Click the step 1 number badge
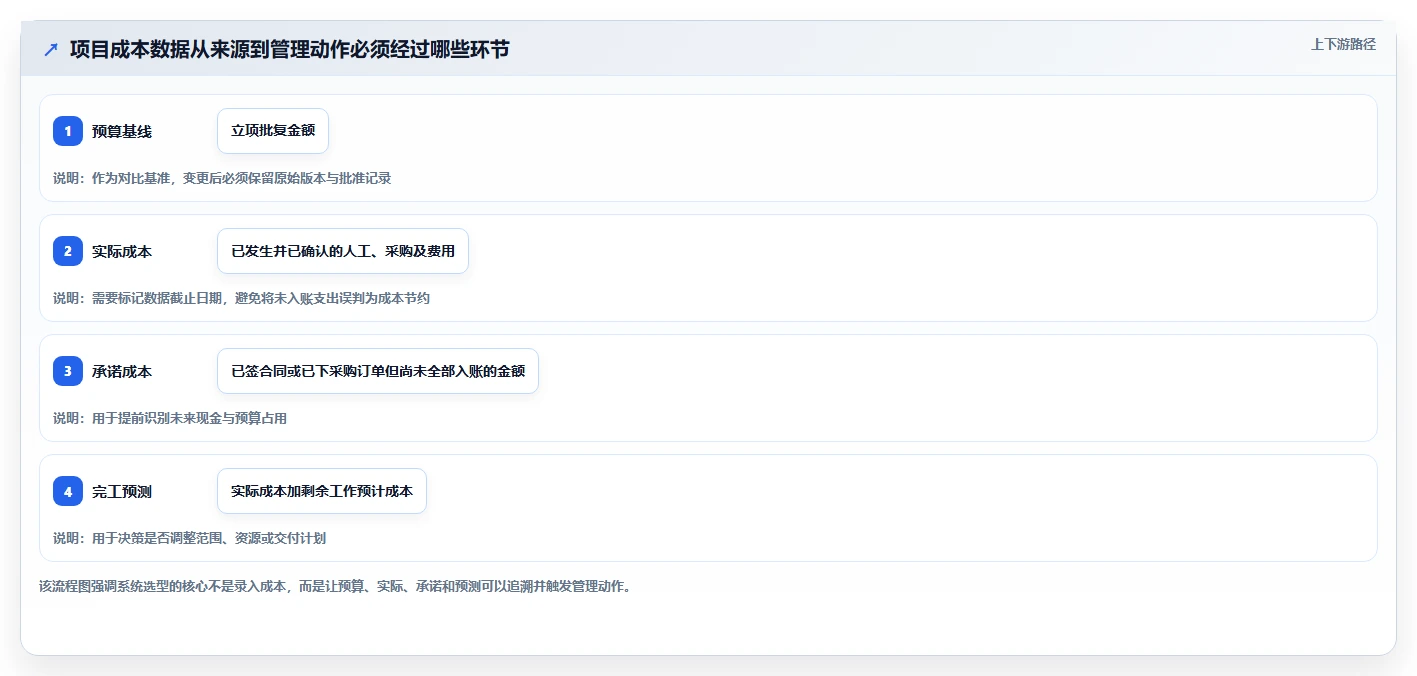This screenshot has width=1417, height=676. tap(68, 131)
